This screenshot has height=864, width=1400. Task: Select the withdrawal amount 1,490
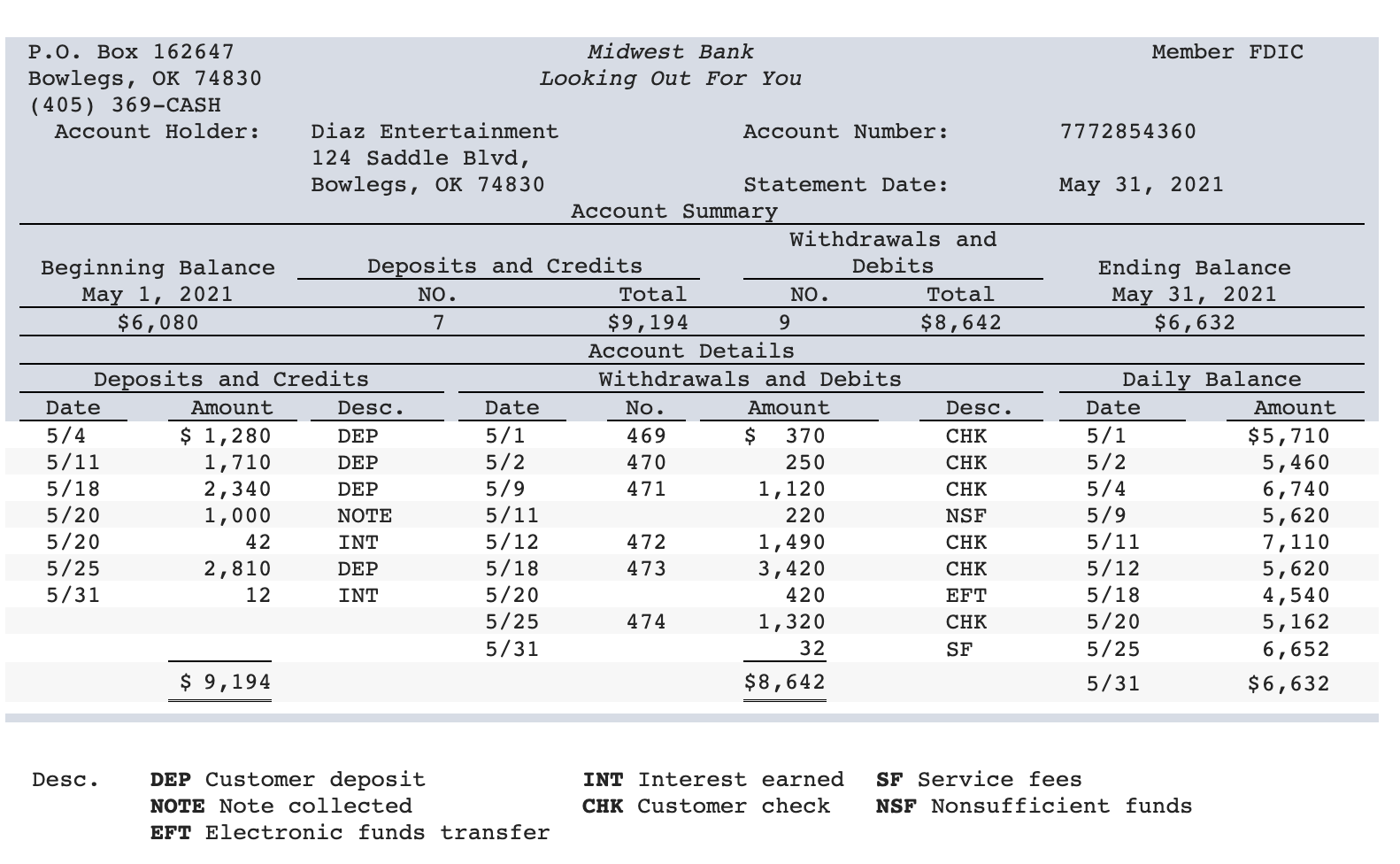pos(792,543)
